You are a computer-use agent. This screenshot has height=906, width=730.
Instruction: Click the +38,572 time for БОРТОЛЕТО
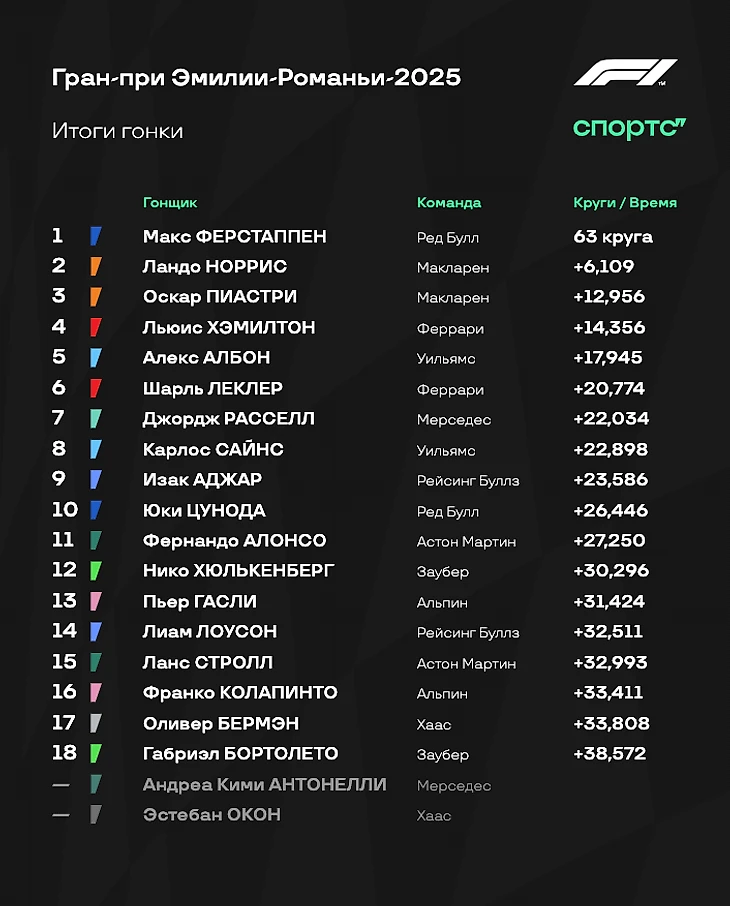point(610,754)
